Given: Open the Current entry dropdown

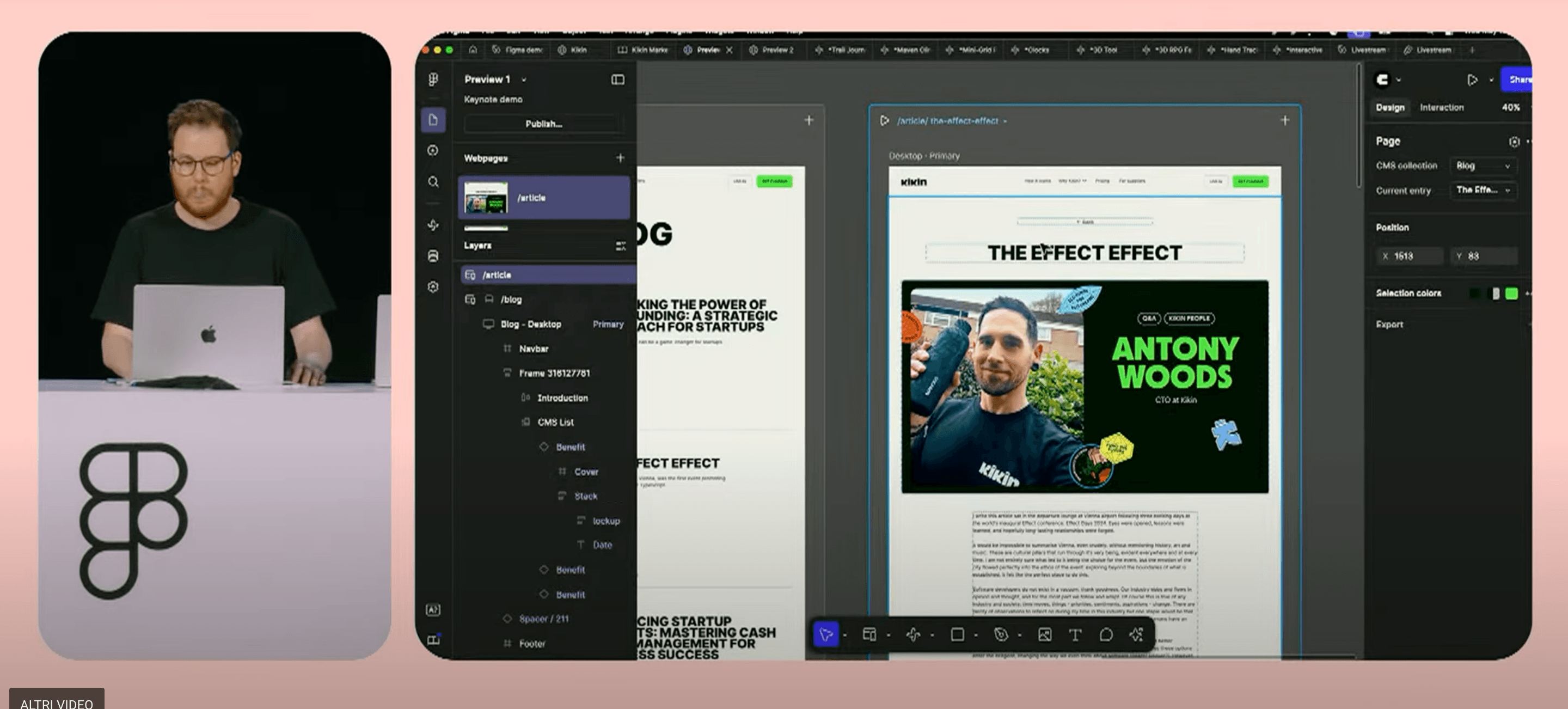Looking at the screenshot, I should (1484, 190).
